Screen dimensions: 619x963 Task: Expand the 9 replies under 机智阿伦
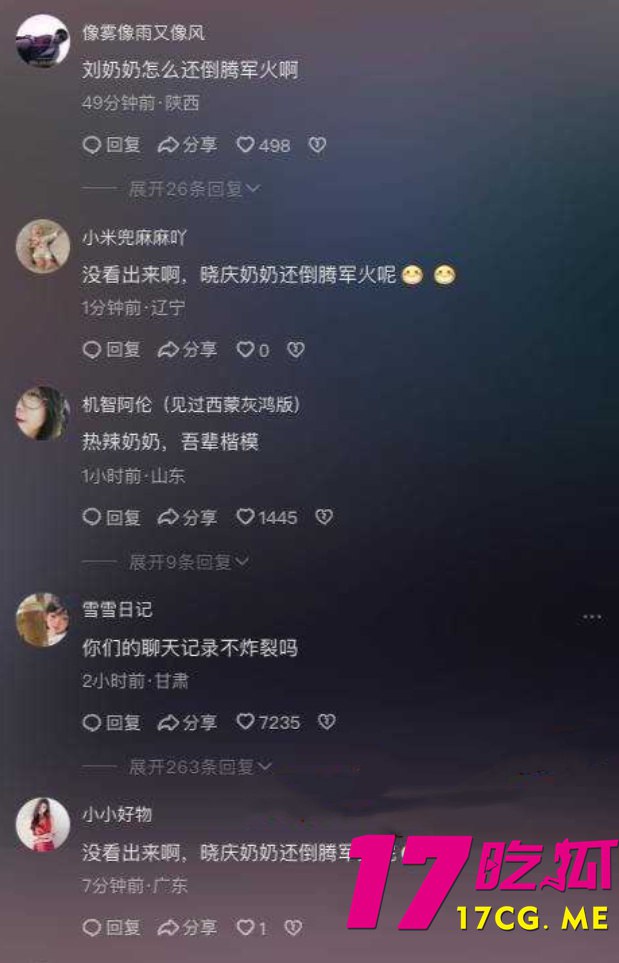[189, 561]
